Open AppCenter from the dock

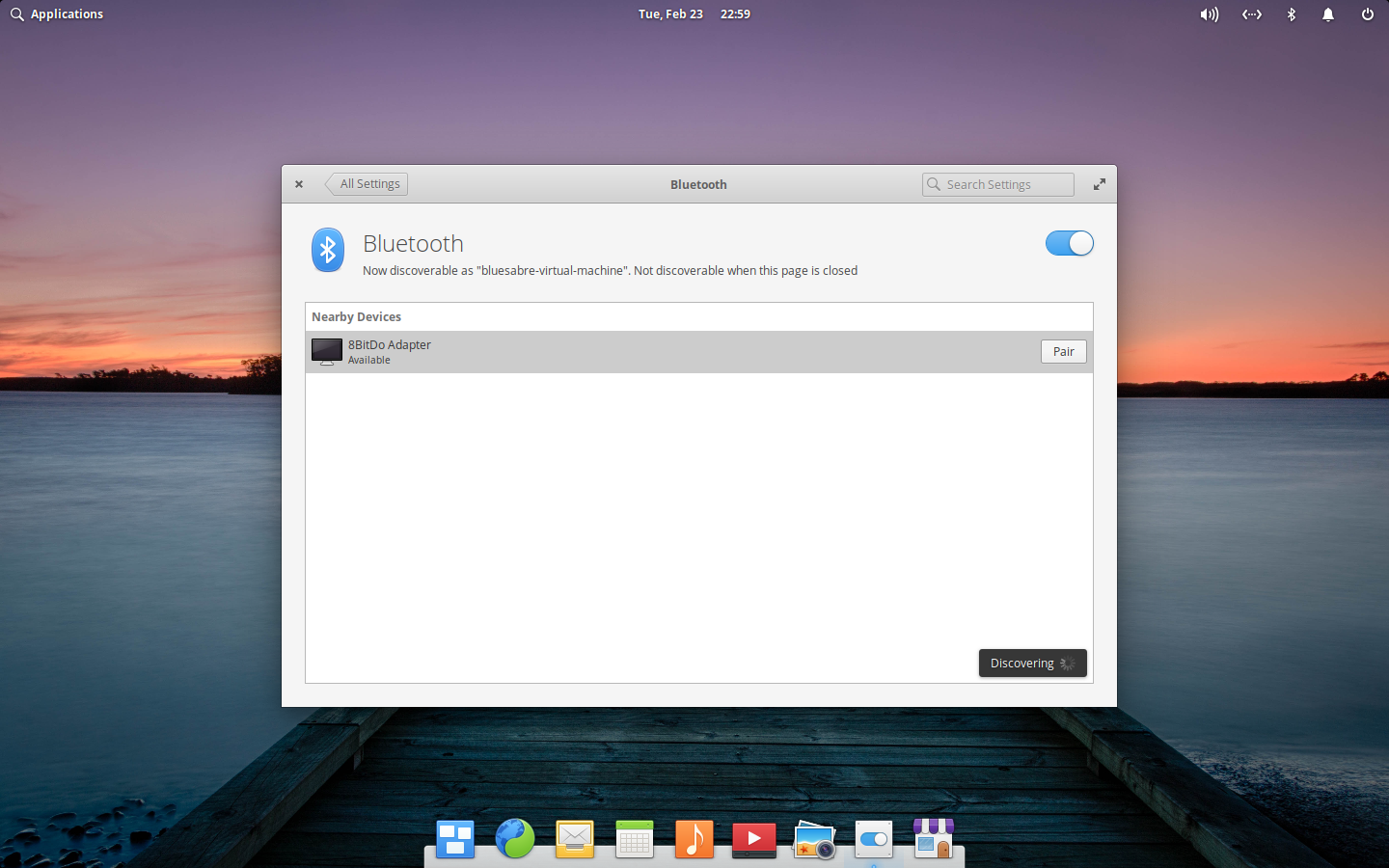tap(933, 837)
